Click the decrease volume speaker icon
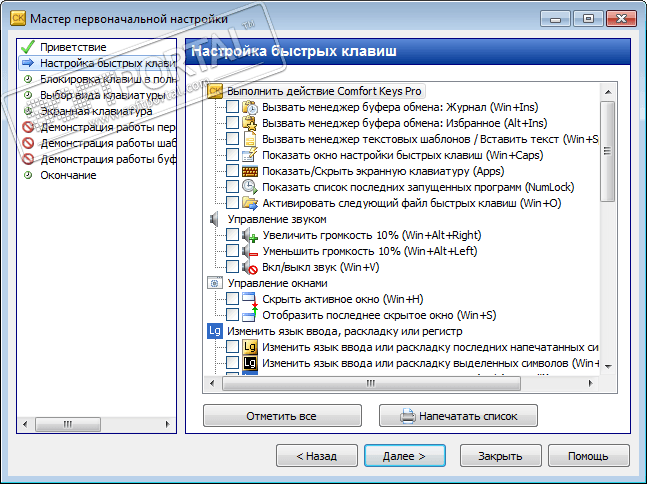Image resolution: width=647 pixels, height=484 pixels. click(x=250, y=251)
